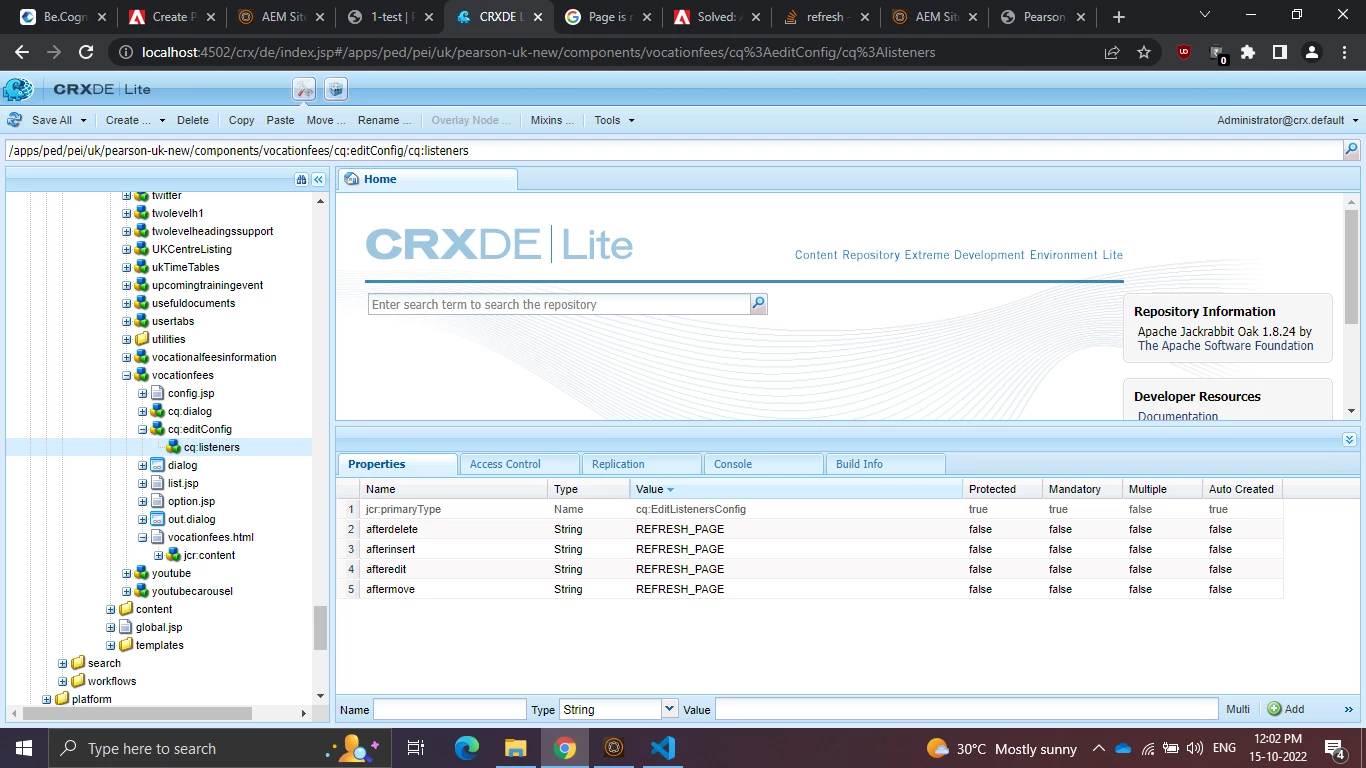This screenshot has width=1366, height=768.
Task: Switch to the Replication tab
Action: click(641, 464)
